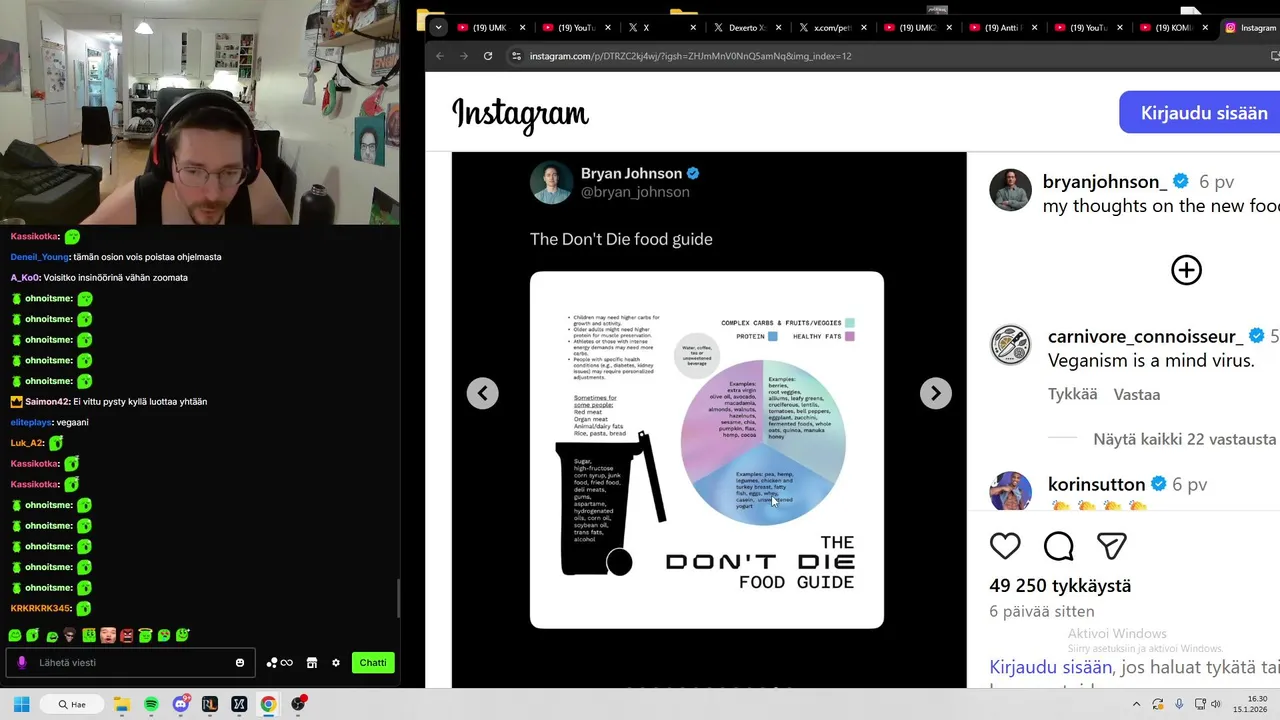Click 'Tykkää' under carnivore_connoisseur_ comment
Screen dimensions: 1280x720
click(1073, 394)
